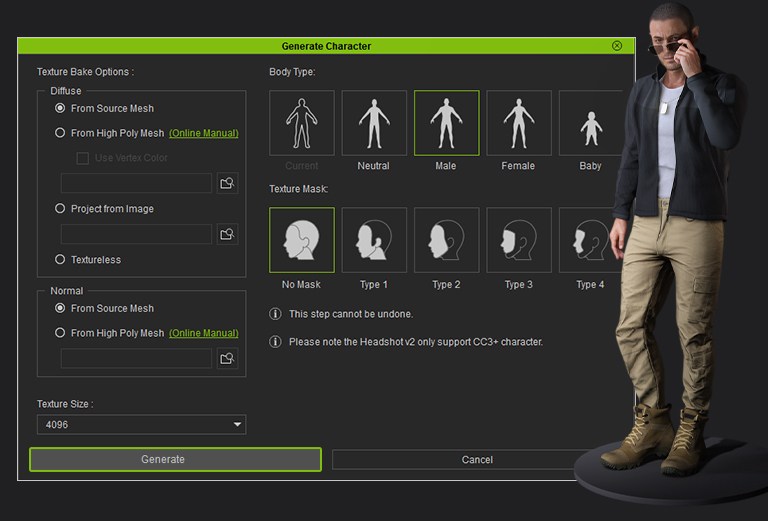This screenshot has height=521, width=768.
Task: Select Project from Image radio button
Action: [x=61, y=209]
